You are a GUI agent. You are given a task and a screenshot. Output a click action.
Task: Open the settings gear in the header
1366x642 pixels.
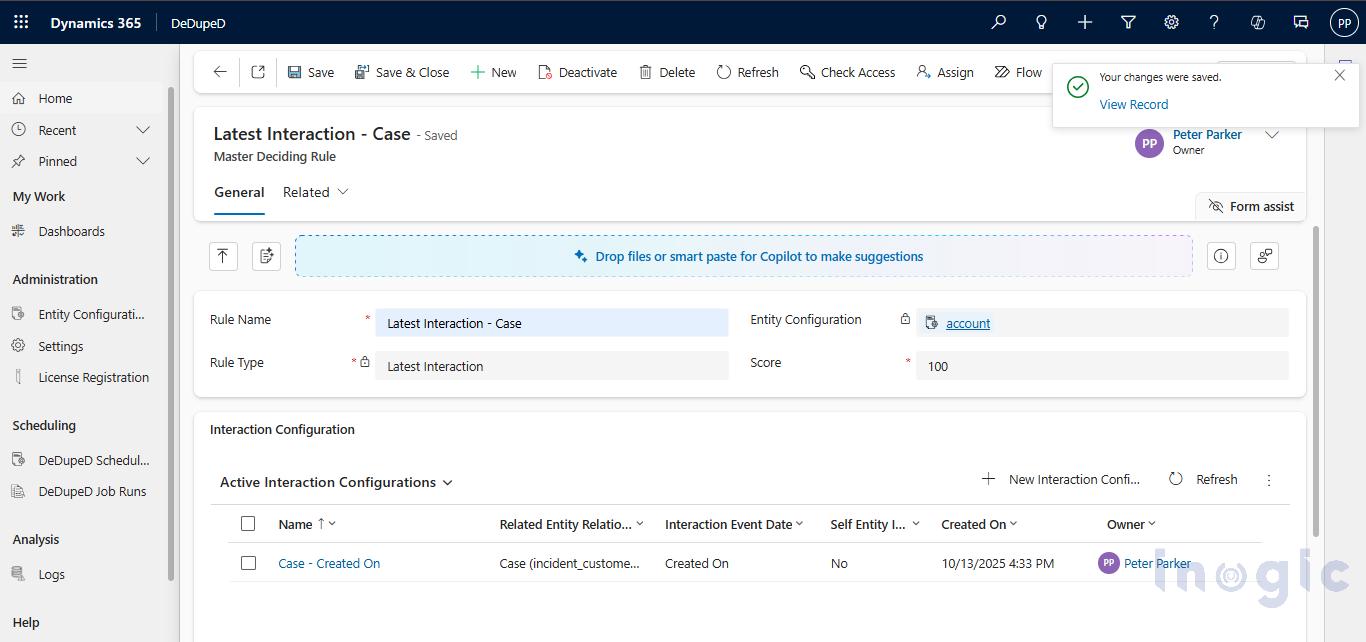pyautogui.click(x=1171, y=21)
